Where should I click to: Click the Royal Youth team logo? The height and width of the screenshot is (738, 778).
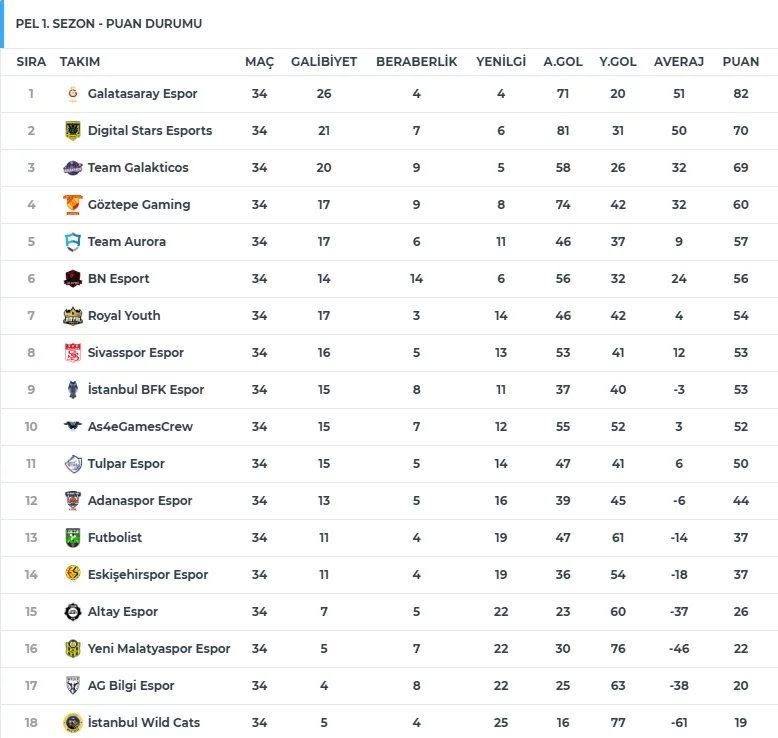click(x=72, y=316)
